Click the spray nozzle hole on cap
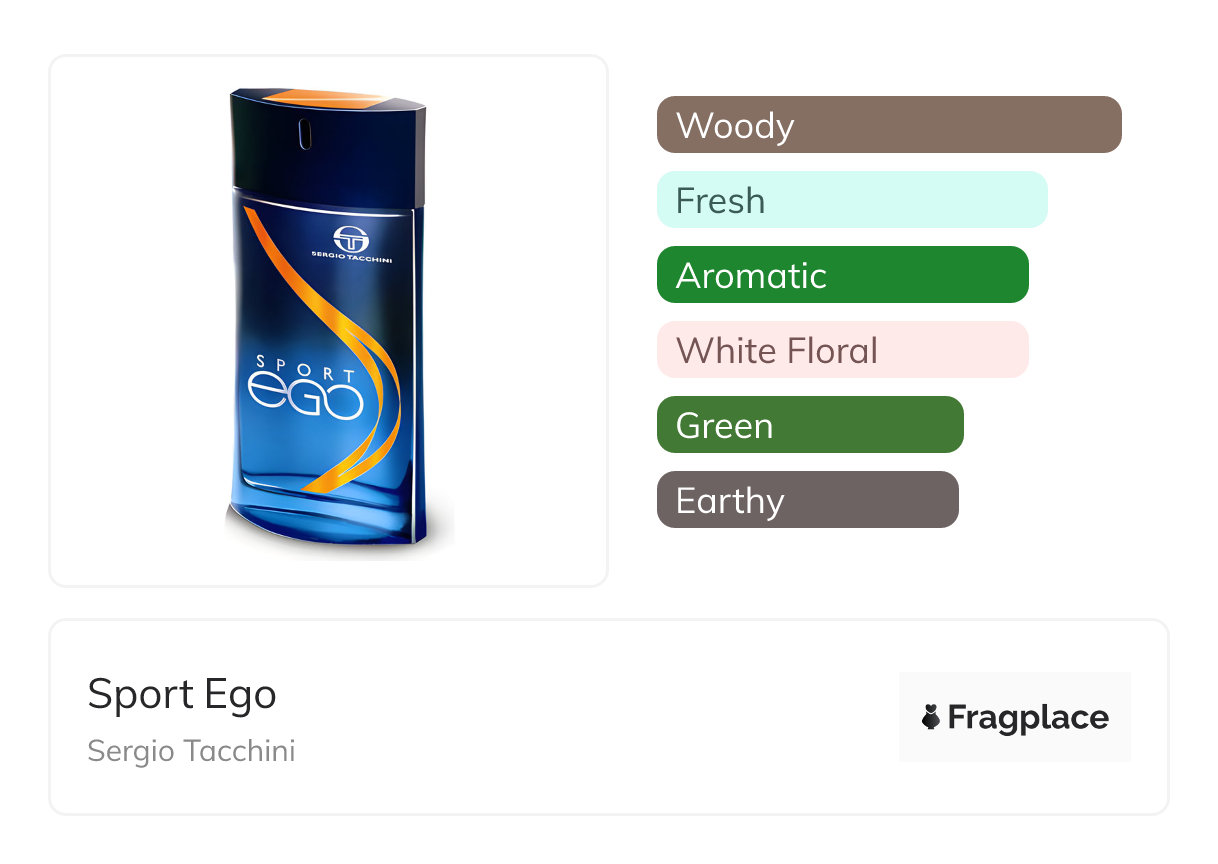1218x864 pixels. point(306,132)
